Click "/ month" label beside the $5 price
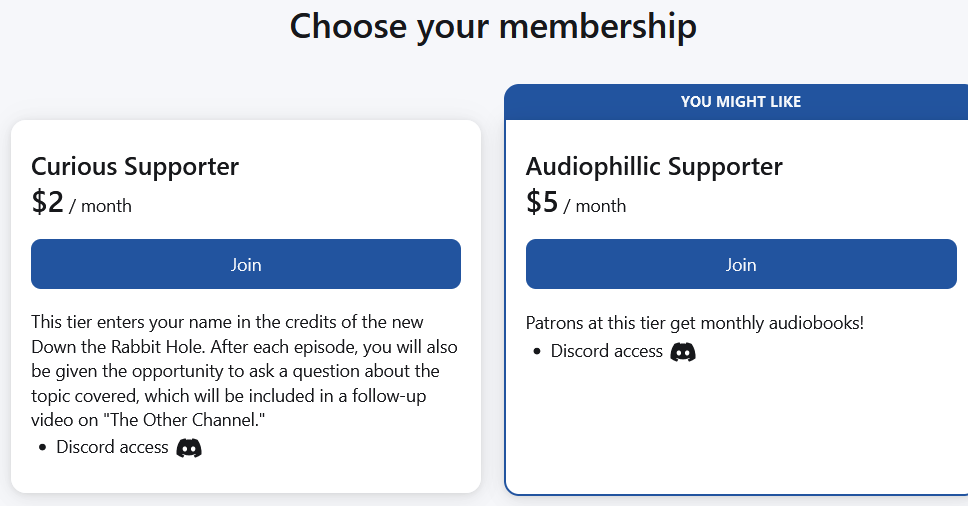This screenshot has width=968, height=506. click(595, 205)
